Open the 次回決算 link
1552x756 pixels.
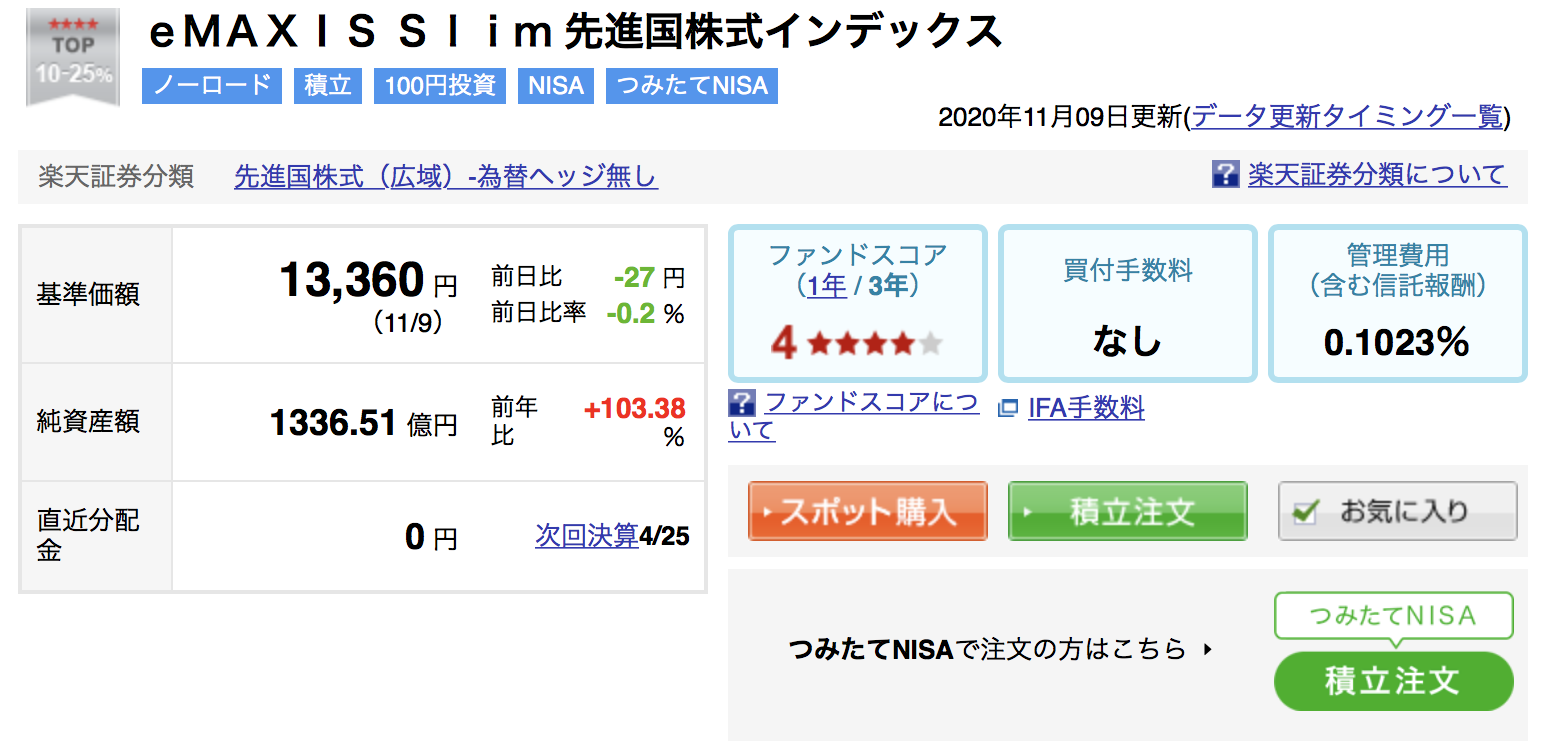pos(587,536)
